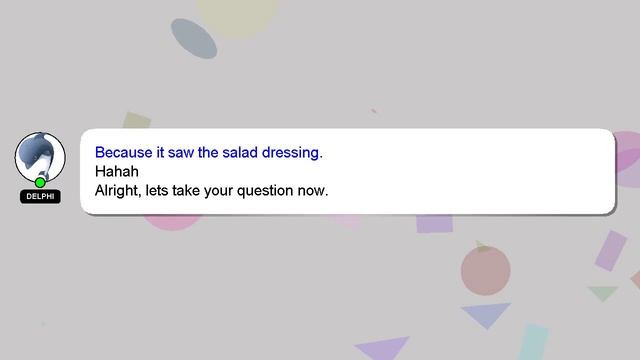Click the pale yellow circle at top
The image size is (640, 360).
(x=237, y=16)
